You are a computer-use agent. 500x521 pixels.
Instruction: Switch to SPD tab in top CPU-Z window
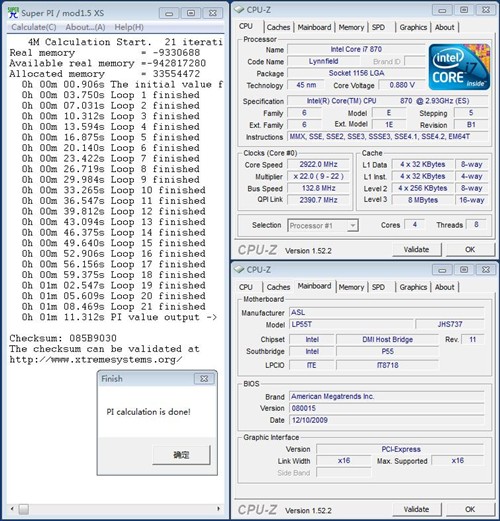378,27
